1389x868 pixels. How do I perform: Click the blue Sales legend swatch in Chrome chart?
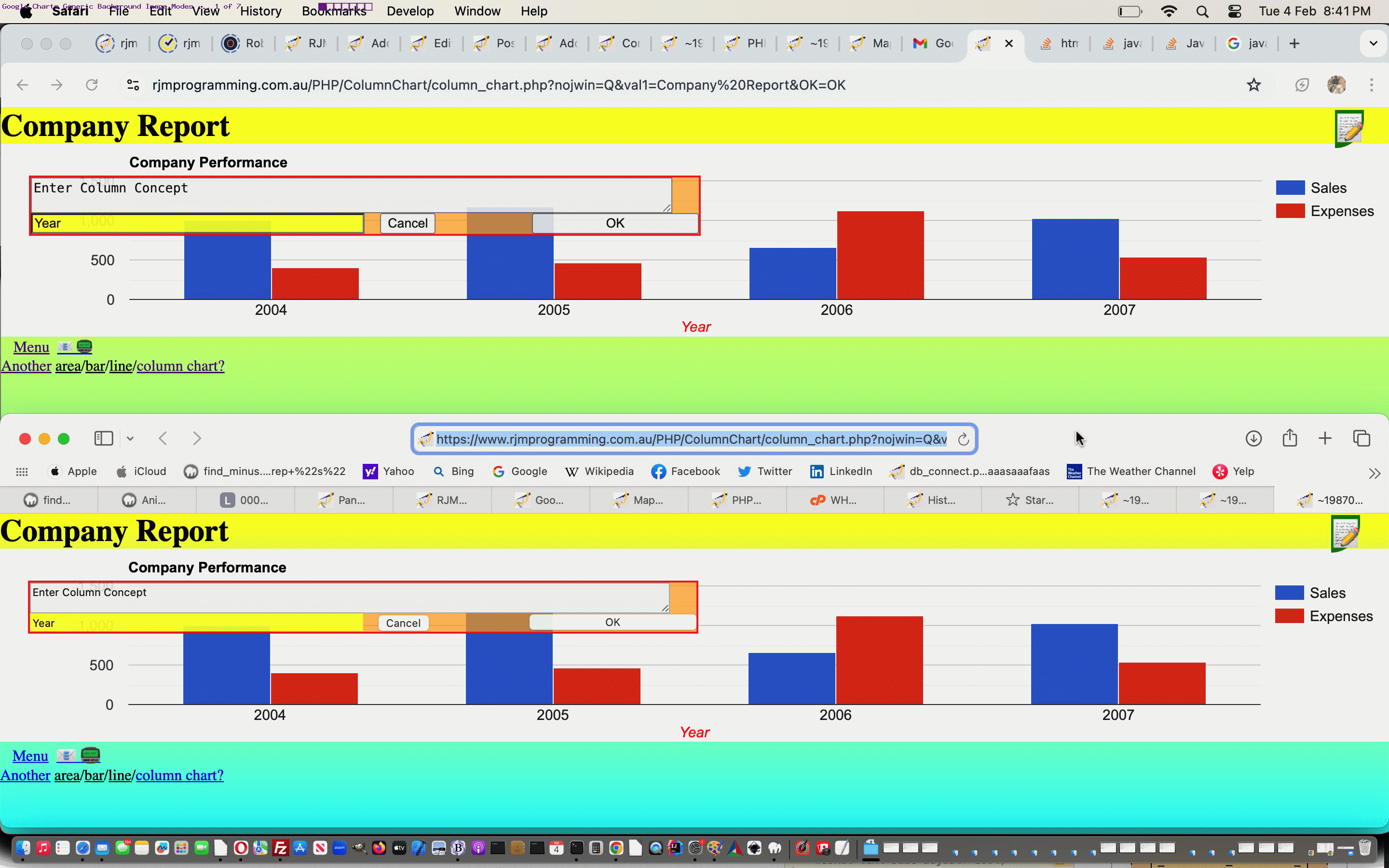pos(1290,188)
